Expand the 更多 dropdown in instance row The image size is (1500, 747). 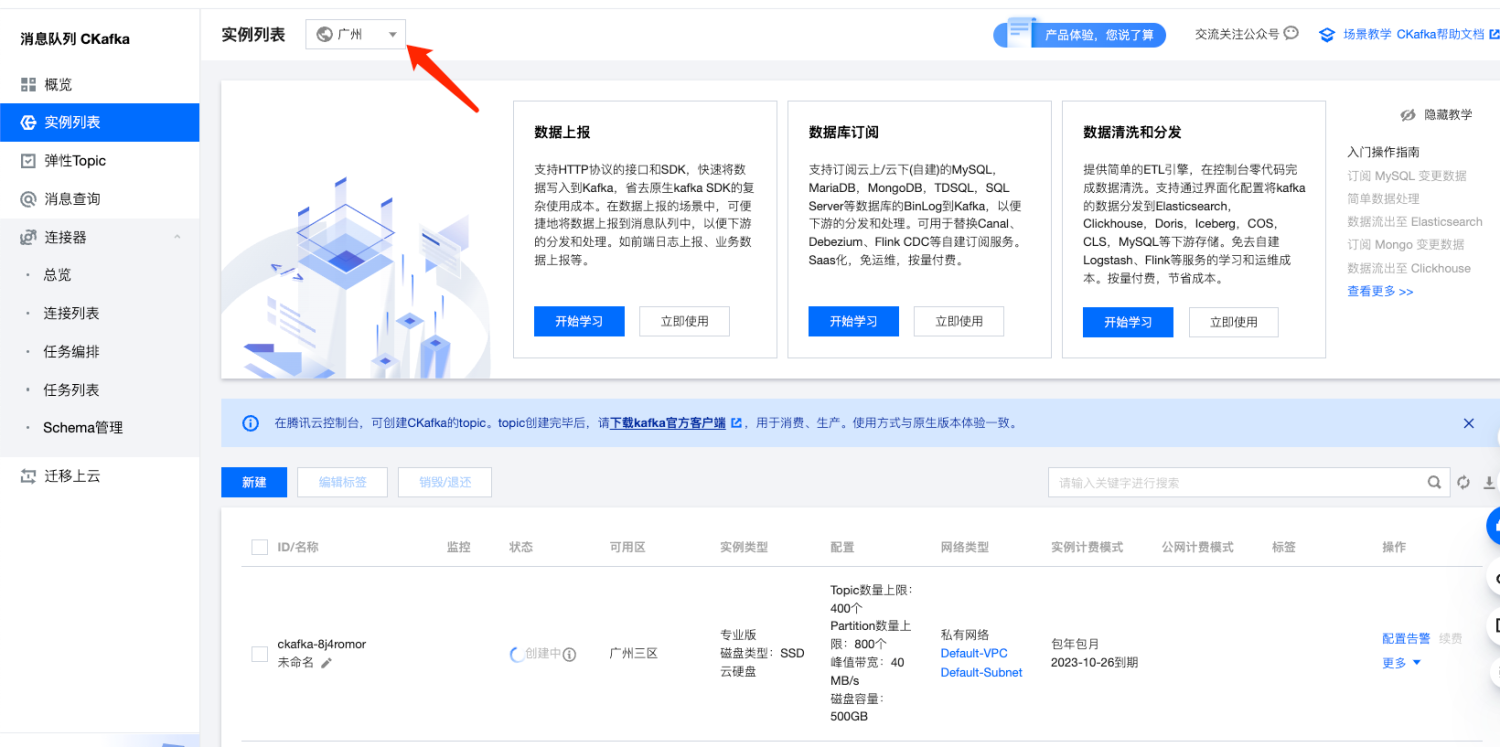tap(1401, 663)
